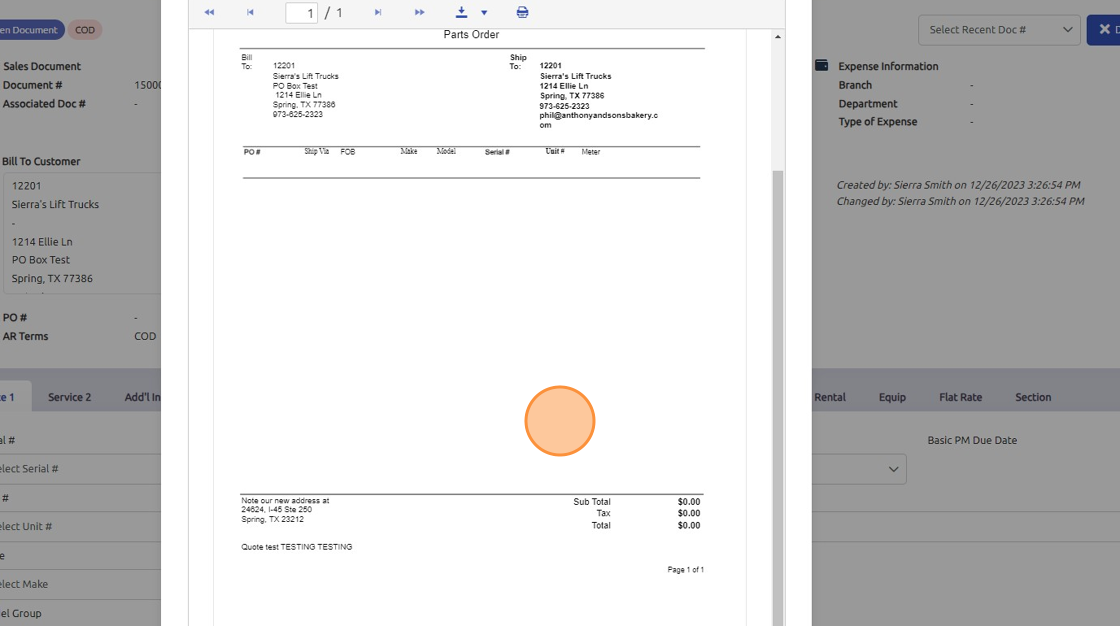Jump to last page of report
This screenshot has width=1120, height=626.
coord(419,12)
